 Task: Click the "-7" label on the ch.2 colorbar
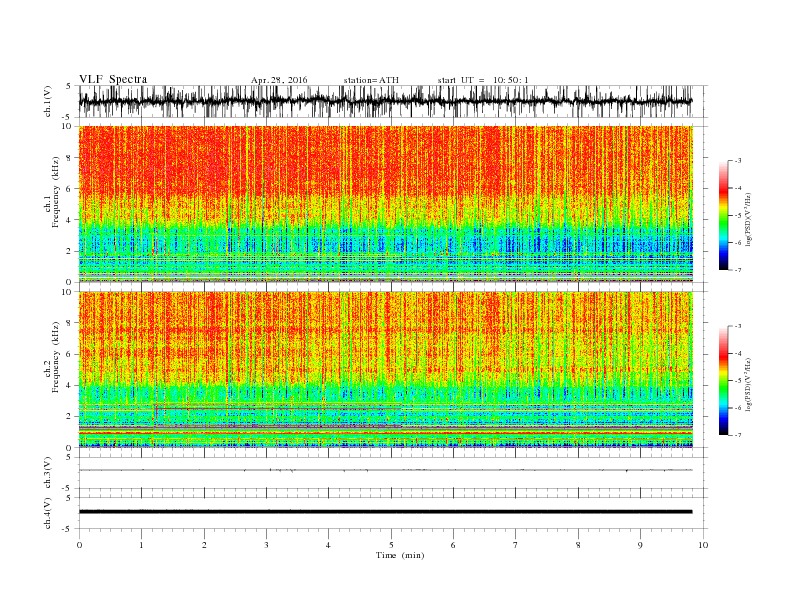[738, 435]
